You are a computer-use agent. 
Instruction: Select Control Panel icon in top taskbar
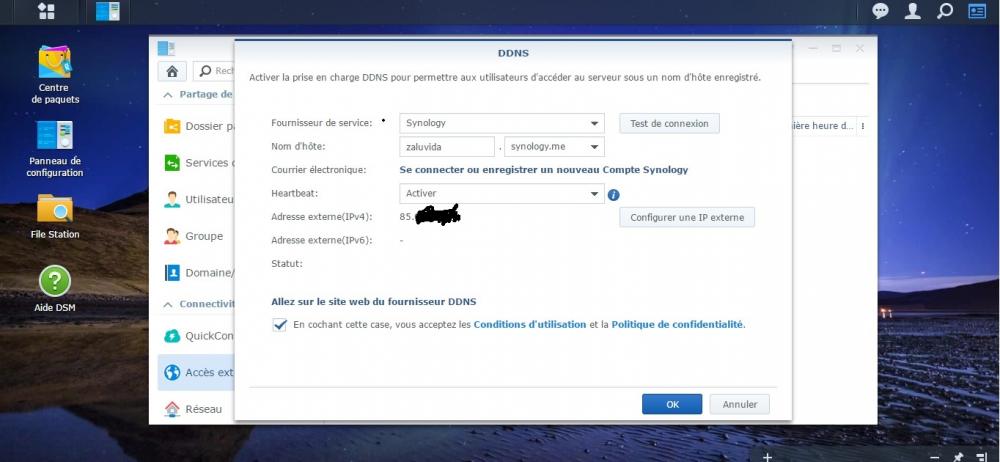108,11
